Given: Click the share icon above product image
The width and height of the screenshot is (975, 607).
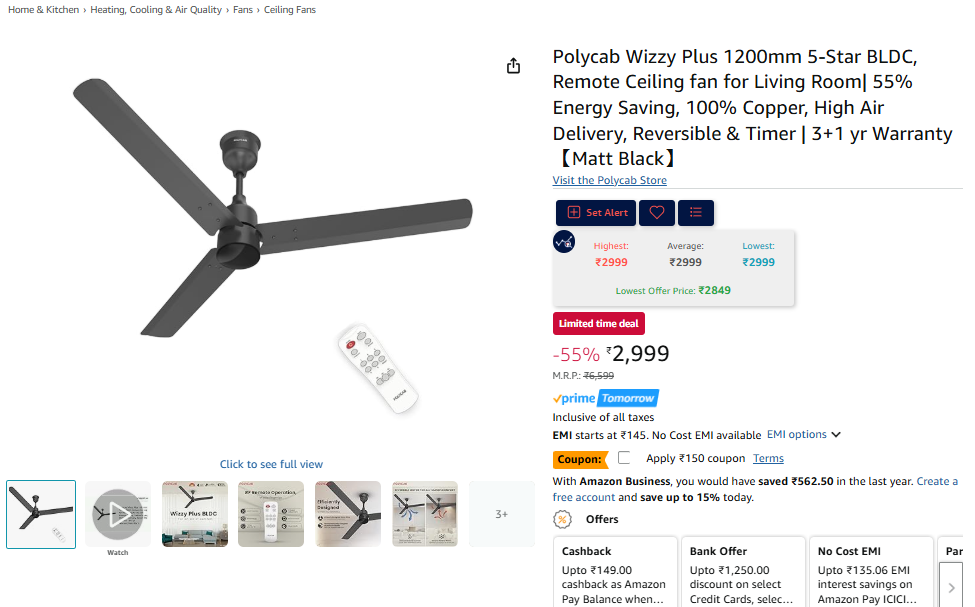Looking at the screenshot, I should [x=513, y=65].
